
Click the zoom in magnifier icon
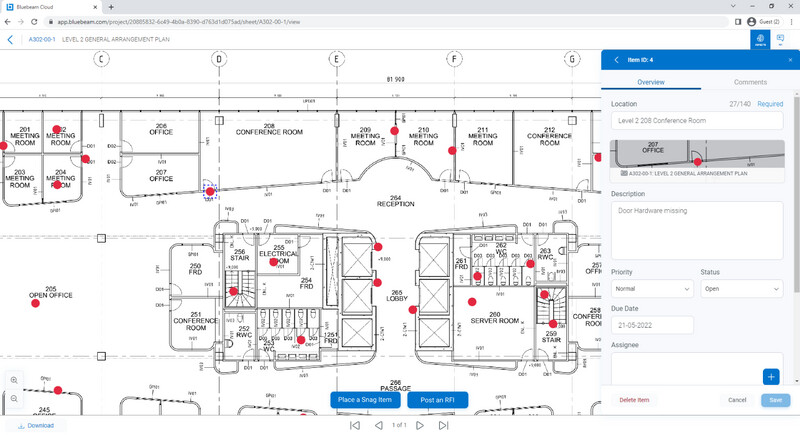coord(14,380)
